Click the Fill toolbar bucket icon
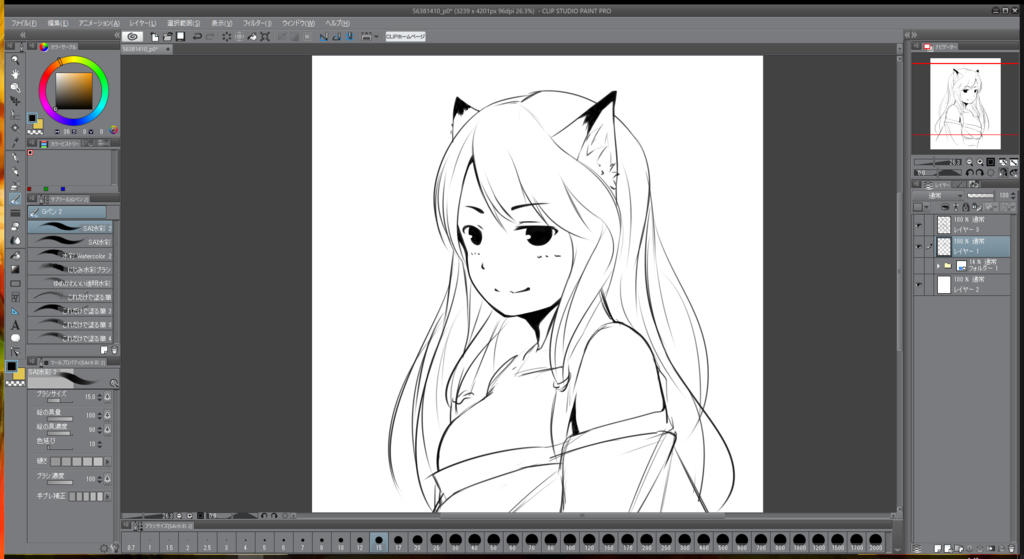Image resolution: width=1024 pixels, height=559 pixels. (x=252, y=37)
